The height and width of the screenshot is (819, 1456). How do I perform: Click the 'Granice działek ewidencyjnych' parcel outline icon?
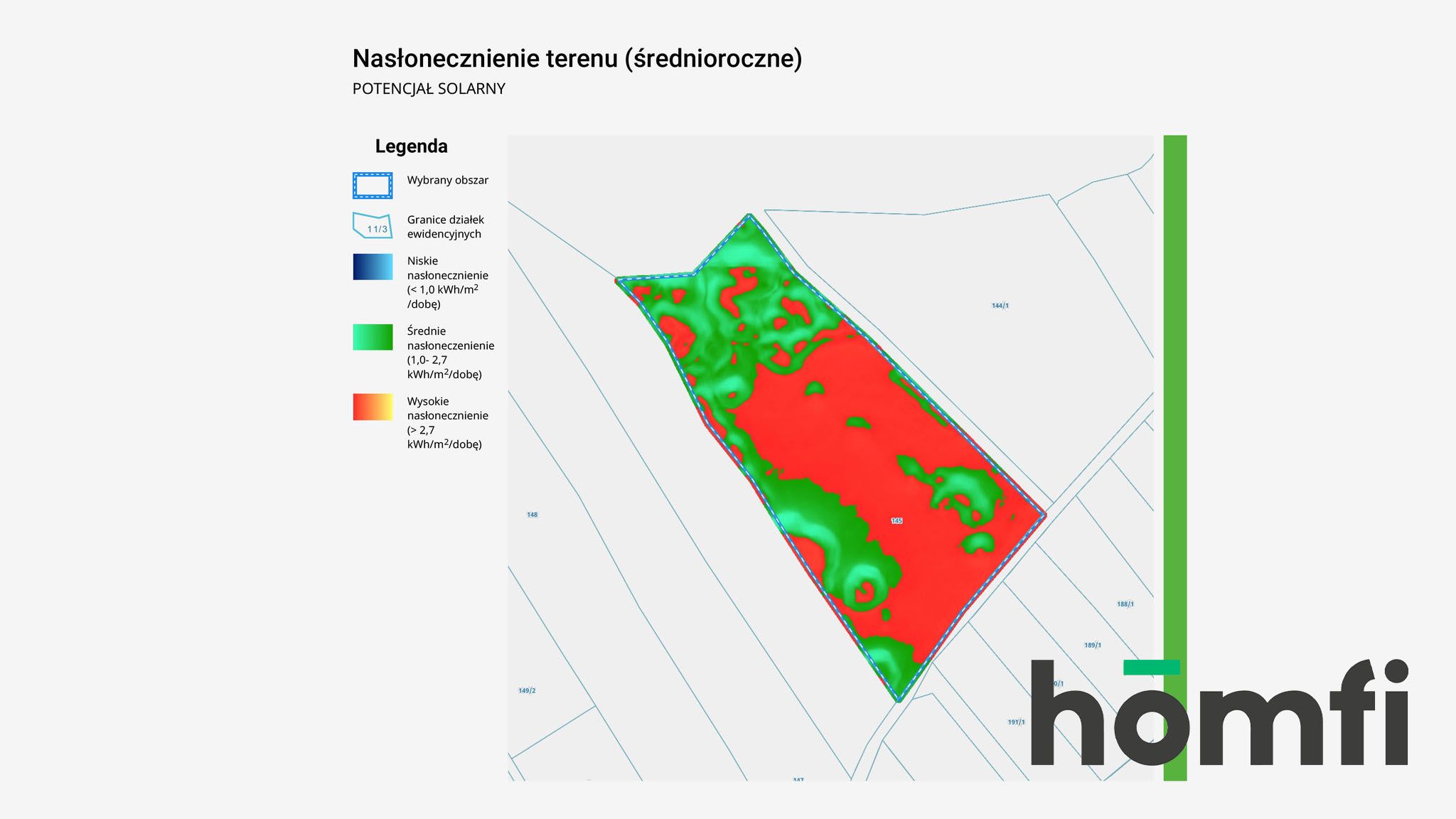pos(373,226)
